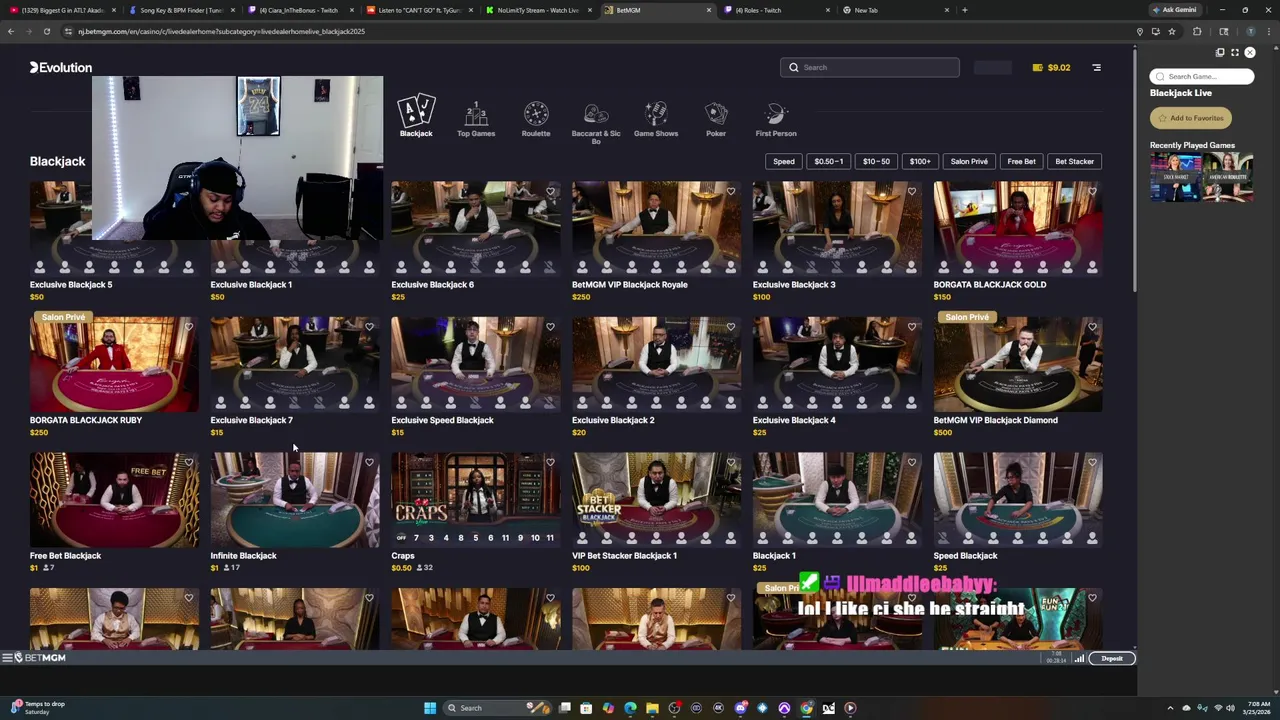This screenshot has height=720, width=1280.
Task: Open the Evolution lobby hamburger menu
Action: tap(1096, 68)
